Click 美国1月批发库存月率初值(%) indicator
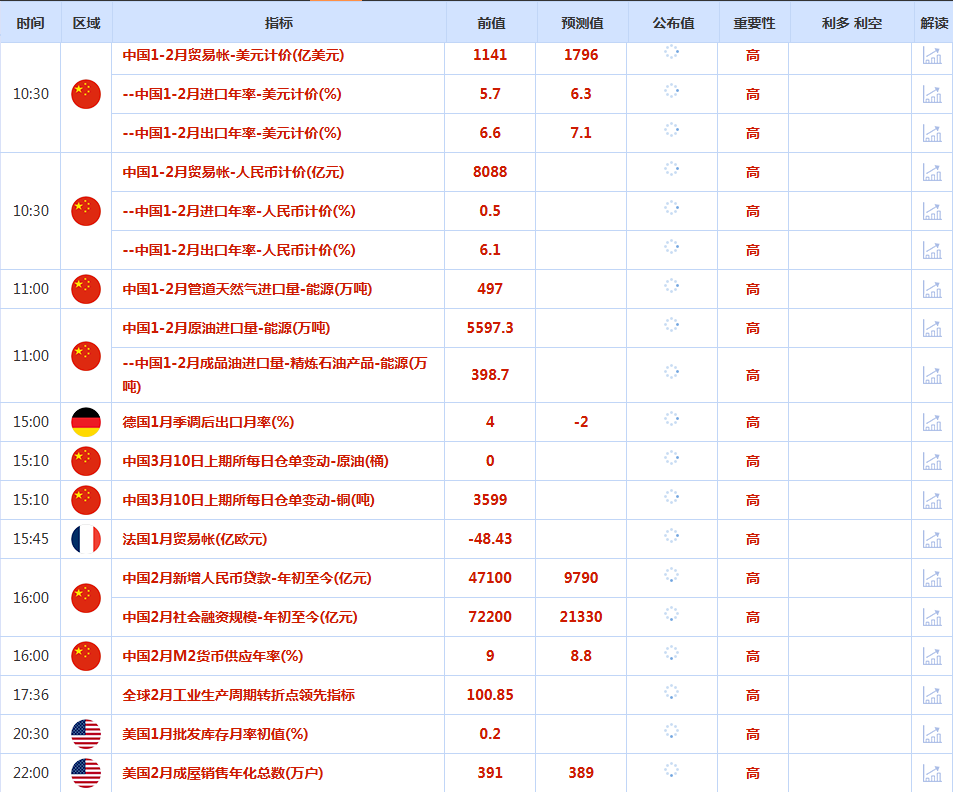 [x=215, y=734]
